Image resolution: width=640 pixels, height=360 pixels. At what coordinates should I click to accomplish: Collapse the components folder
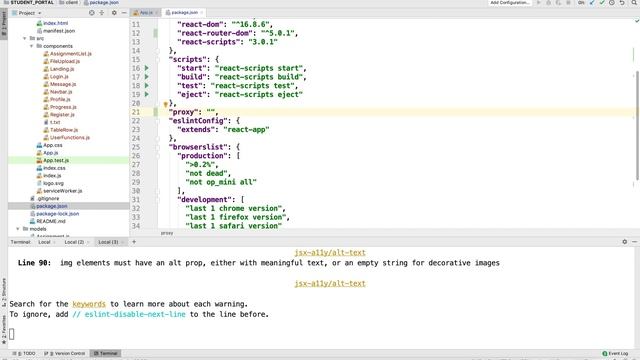click(x=31, y=46)
